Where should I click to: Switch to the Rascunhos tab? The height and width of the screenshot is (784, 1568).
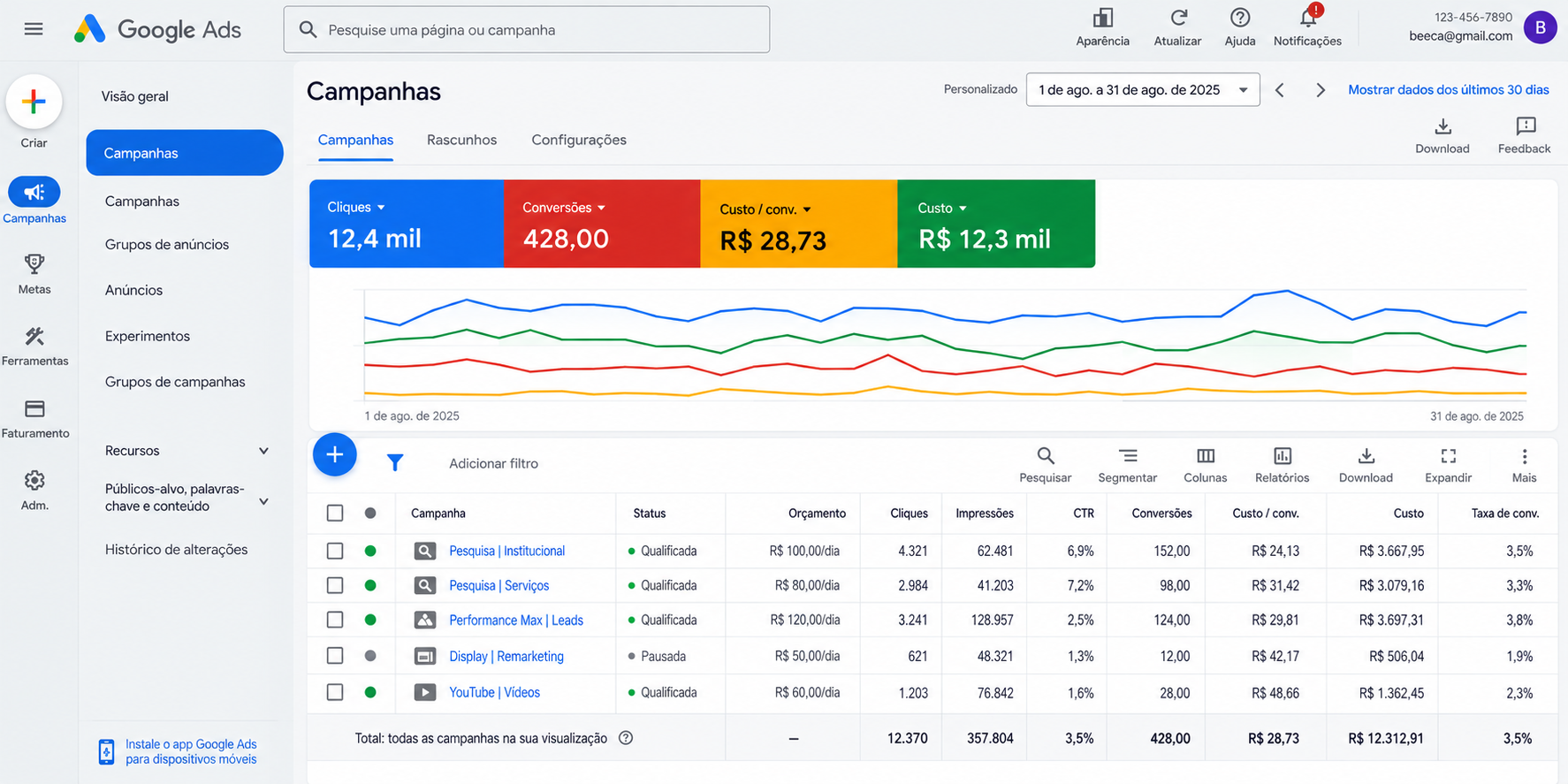point(461,140)
